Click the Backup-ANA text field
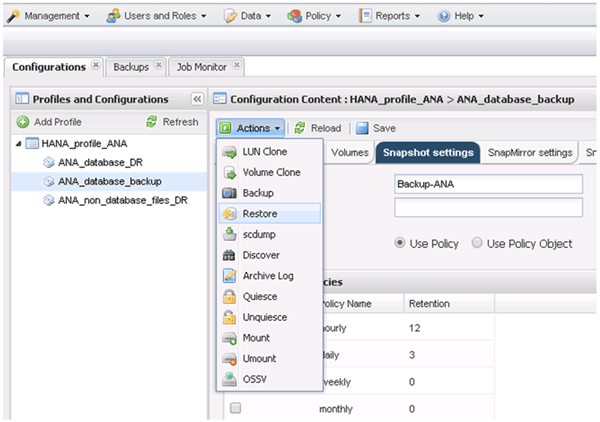 (488, 185)
